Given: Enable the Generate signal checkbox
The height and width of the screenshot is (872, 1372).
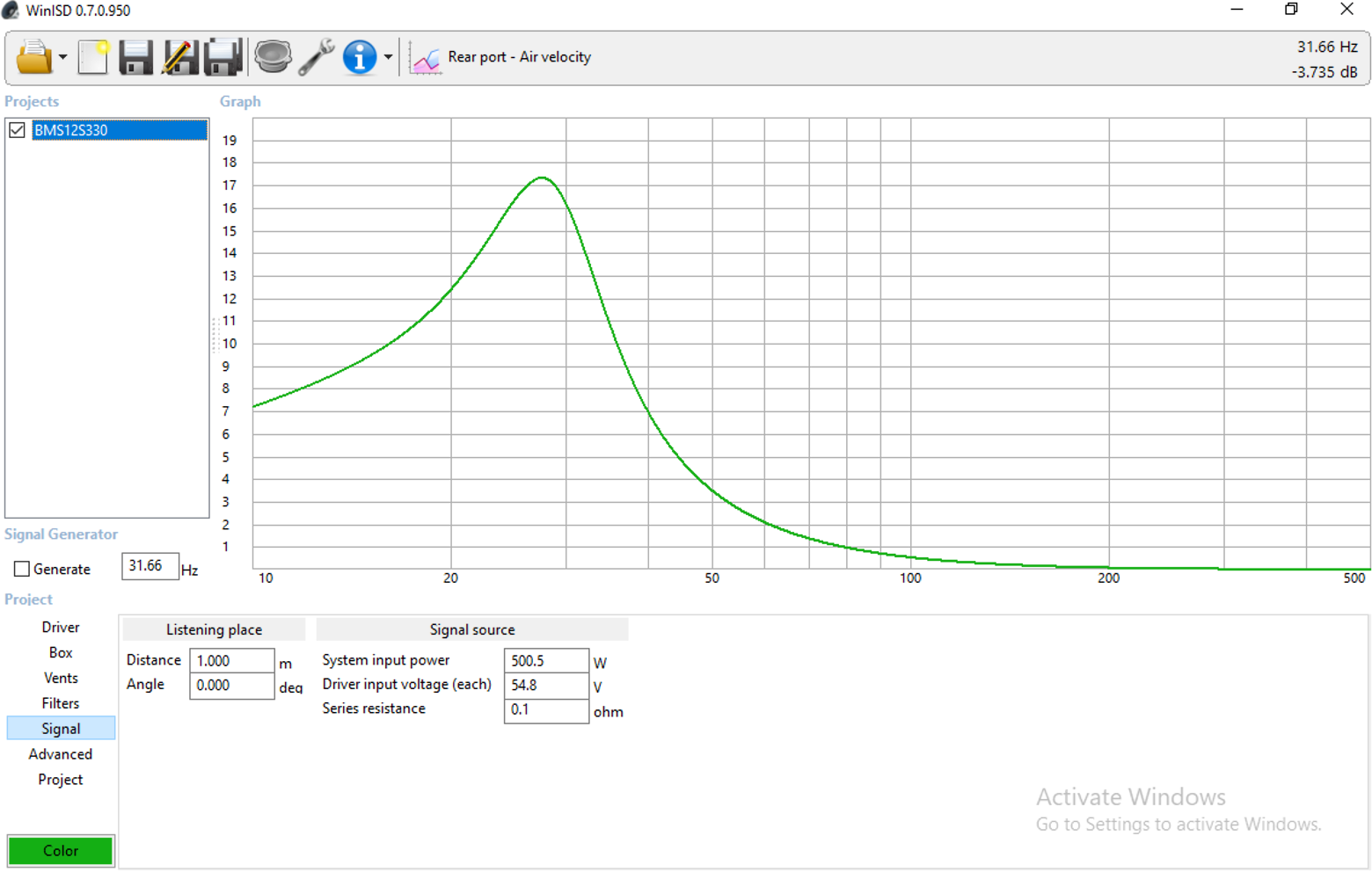Looking at the screenshot, I should (22, 569).
